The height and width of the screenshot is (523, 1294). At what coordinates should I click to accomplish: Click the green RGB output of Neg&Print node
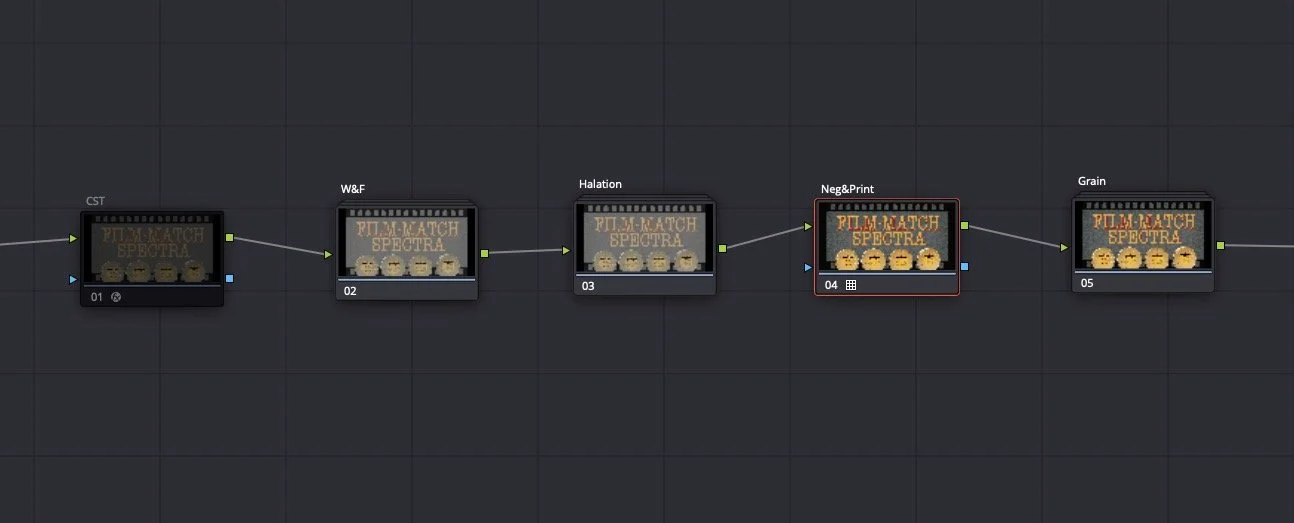[x=964, y=226]
